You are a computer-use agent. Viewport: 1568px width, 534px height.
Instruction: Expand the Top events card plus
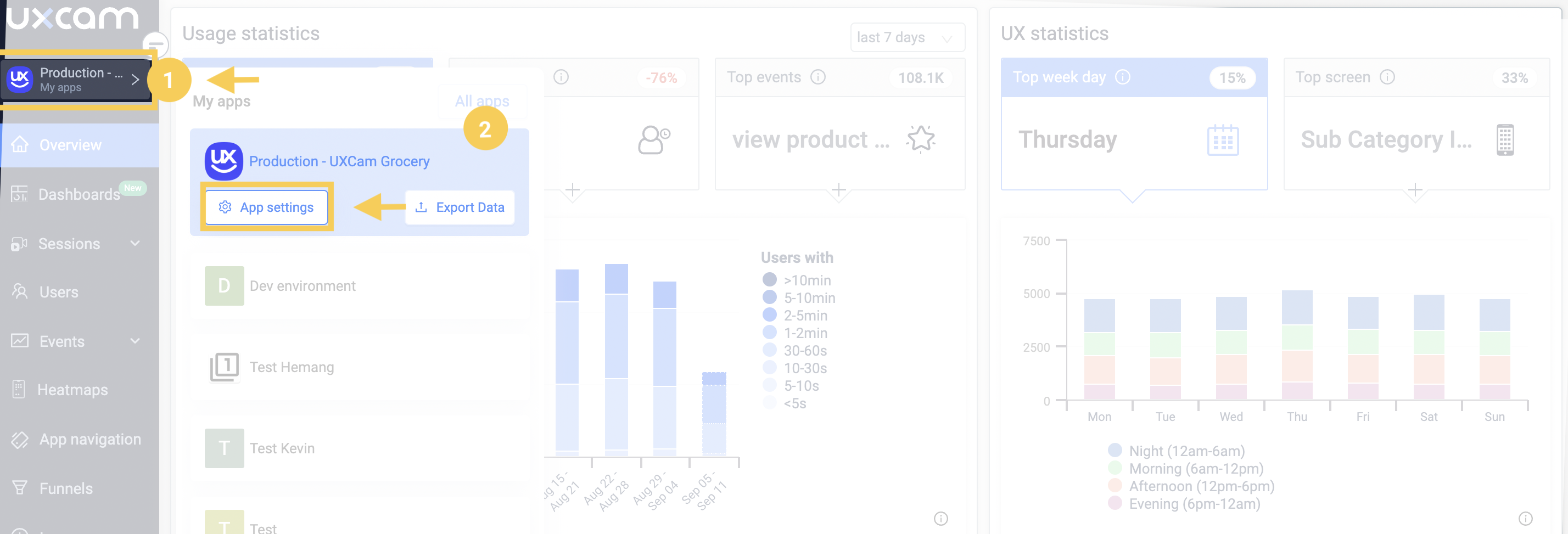839,190
